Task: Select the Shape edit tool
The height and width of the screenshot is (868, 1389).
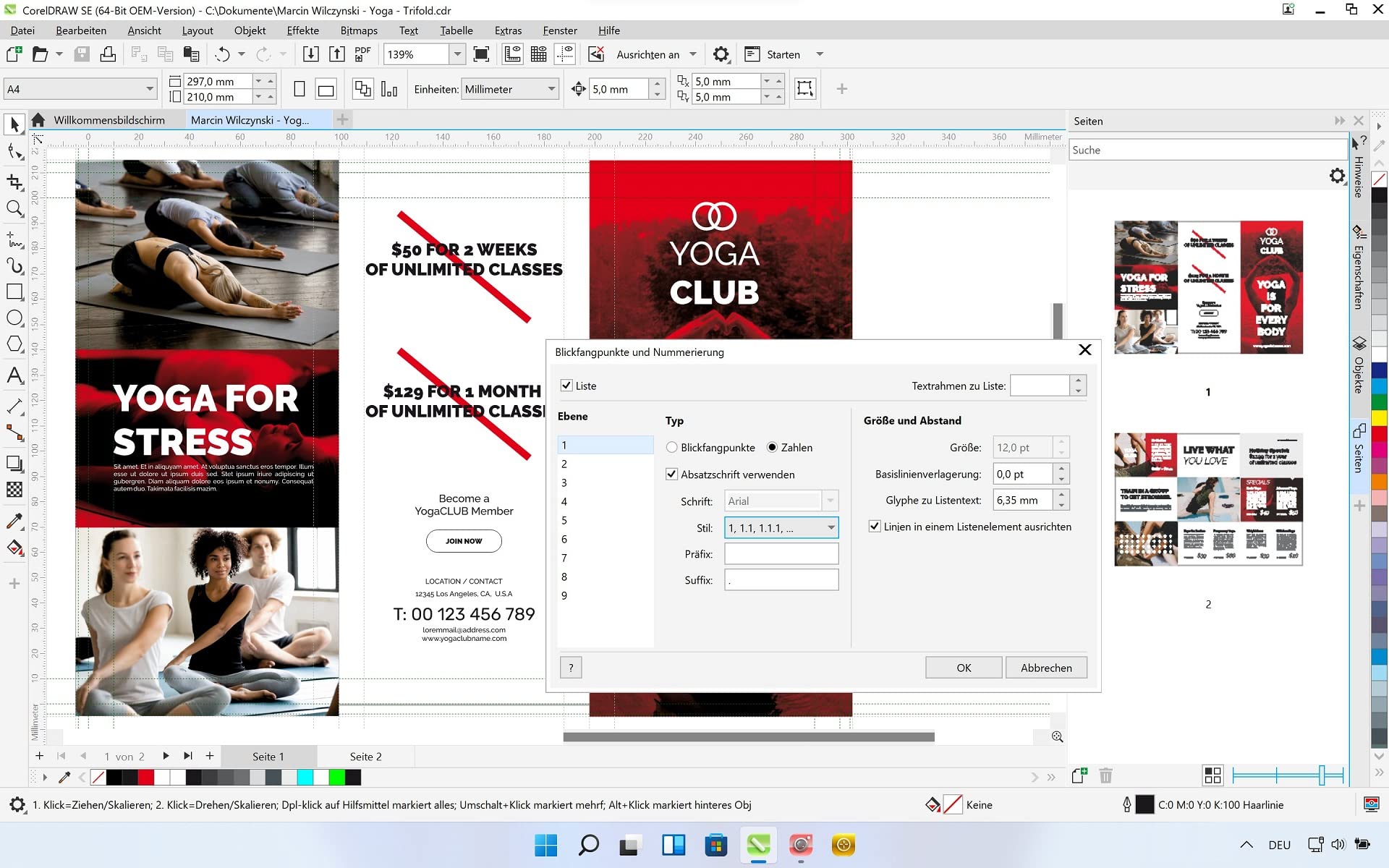Action: [x=14, y=152]
